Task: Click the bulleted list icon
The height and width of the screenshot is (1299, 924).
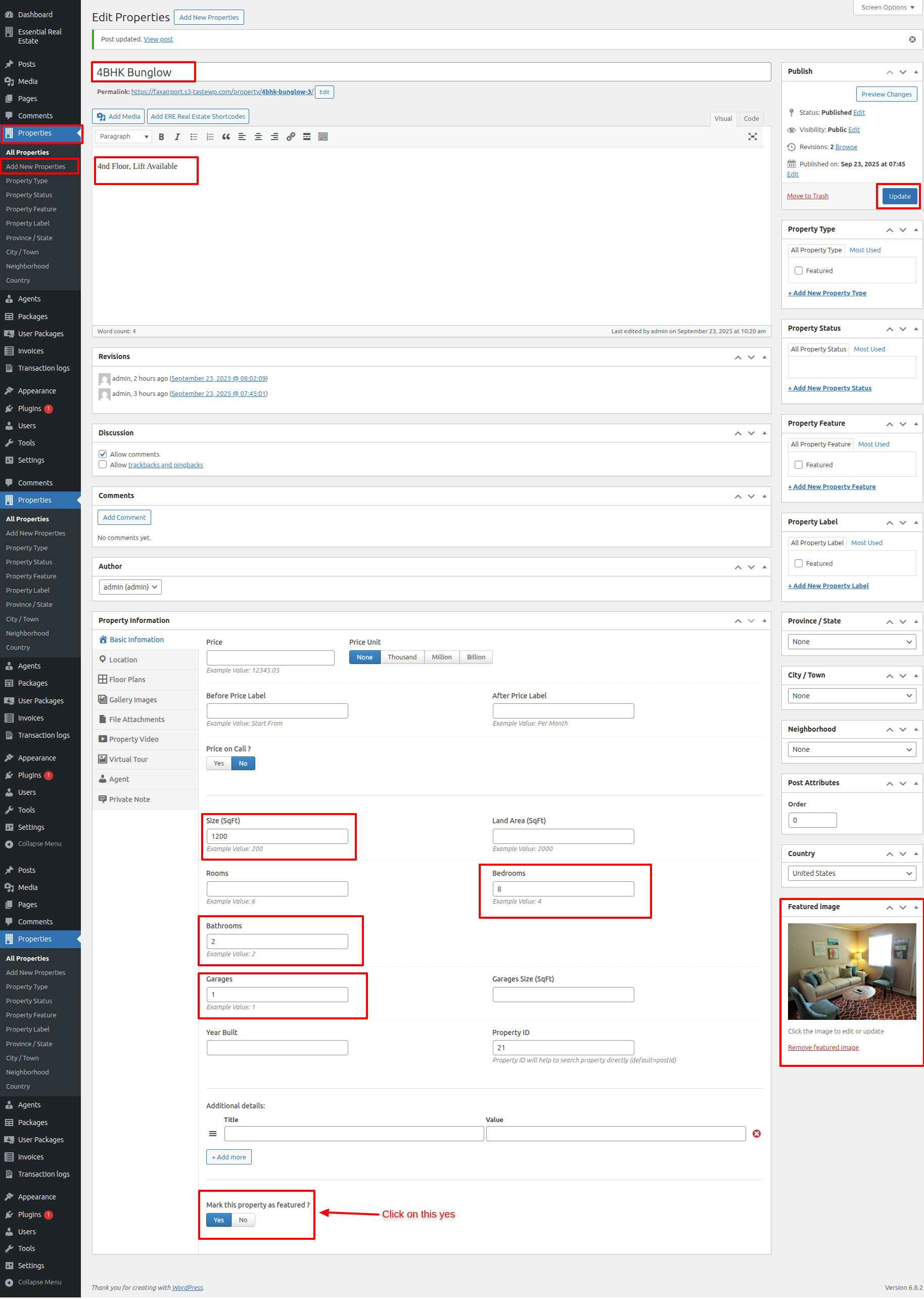Action: [194, 137]
